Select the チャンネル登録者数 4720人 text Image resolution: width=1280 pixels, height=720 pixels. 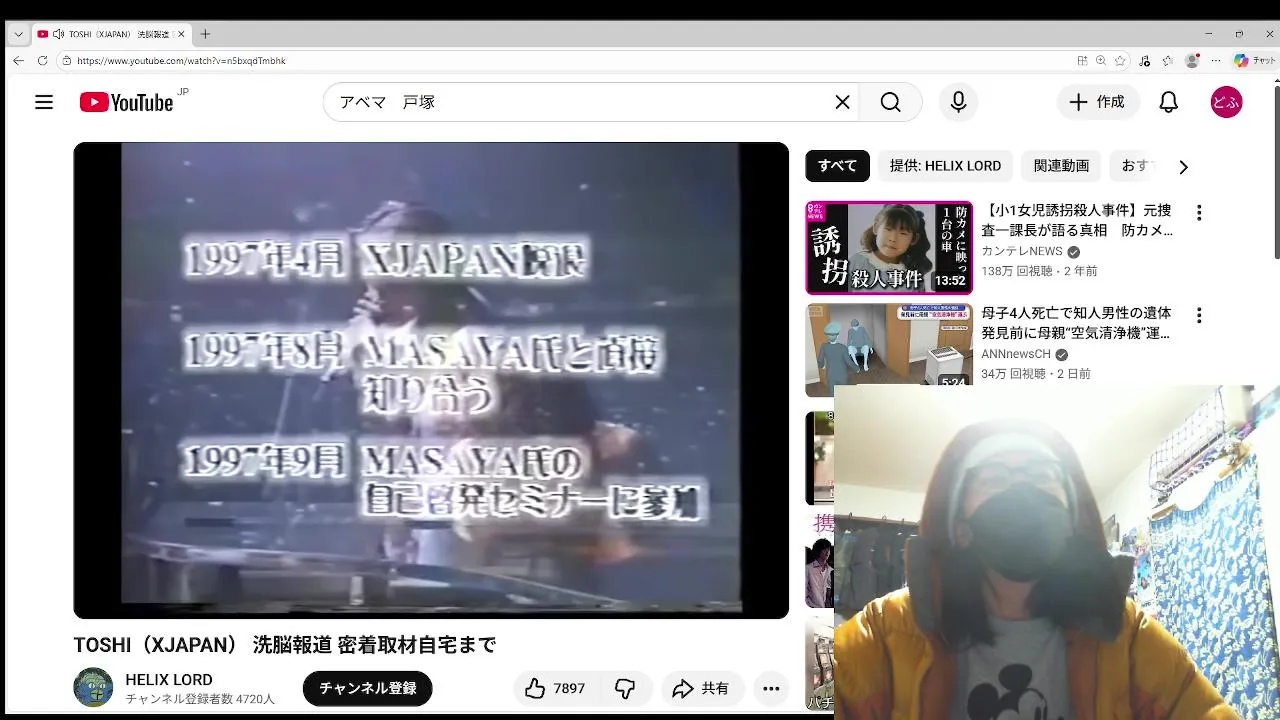tap(200, 699)
